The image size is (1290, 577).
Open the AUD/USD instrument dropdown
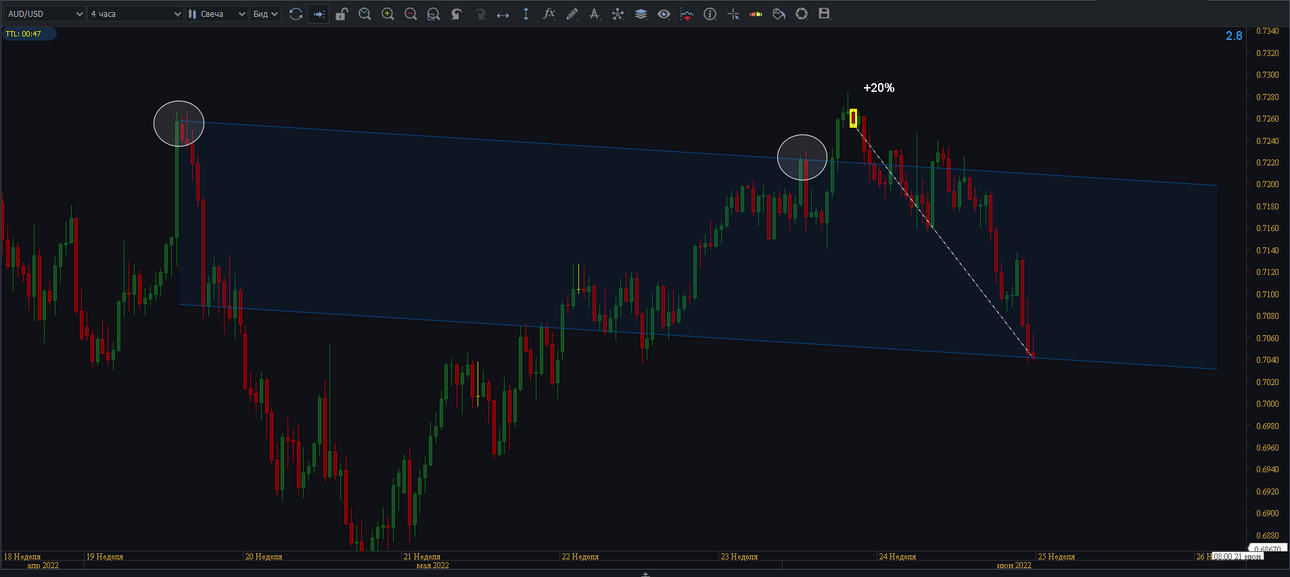pos(44,14)
